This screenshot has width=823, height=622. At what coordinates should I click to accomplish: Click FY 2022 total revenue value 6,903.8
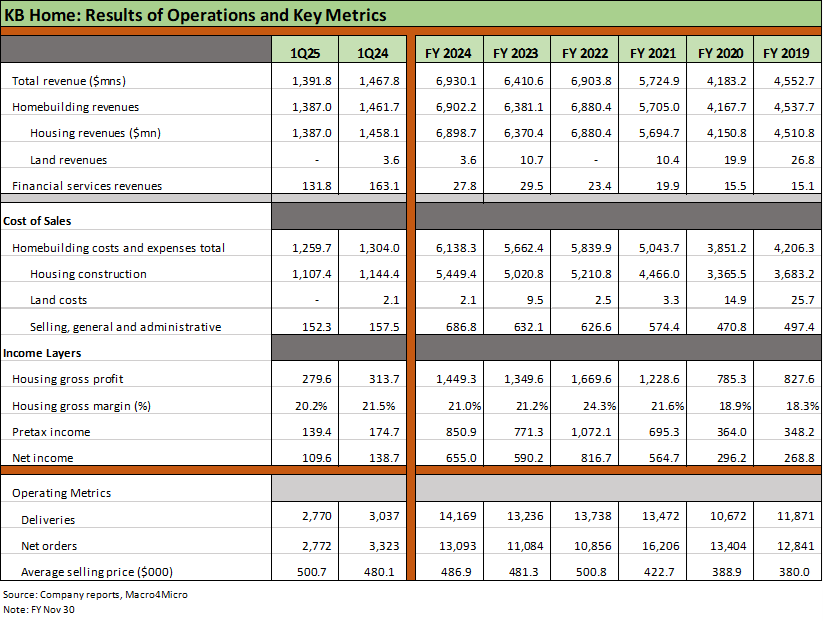click(x=591, y=81)
